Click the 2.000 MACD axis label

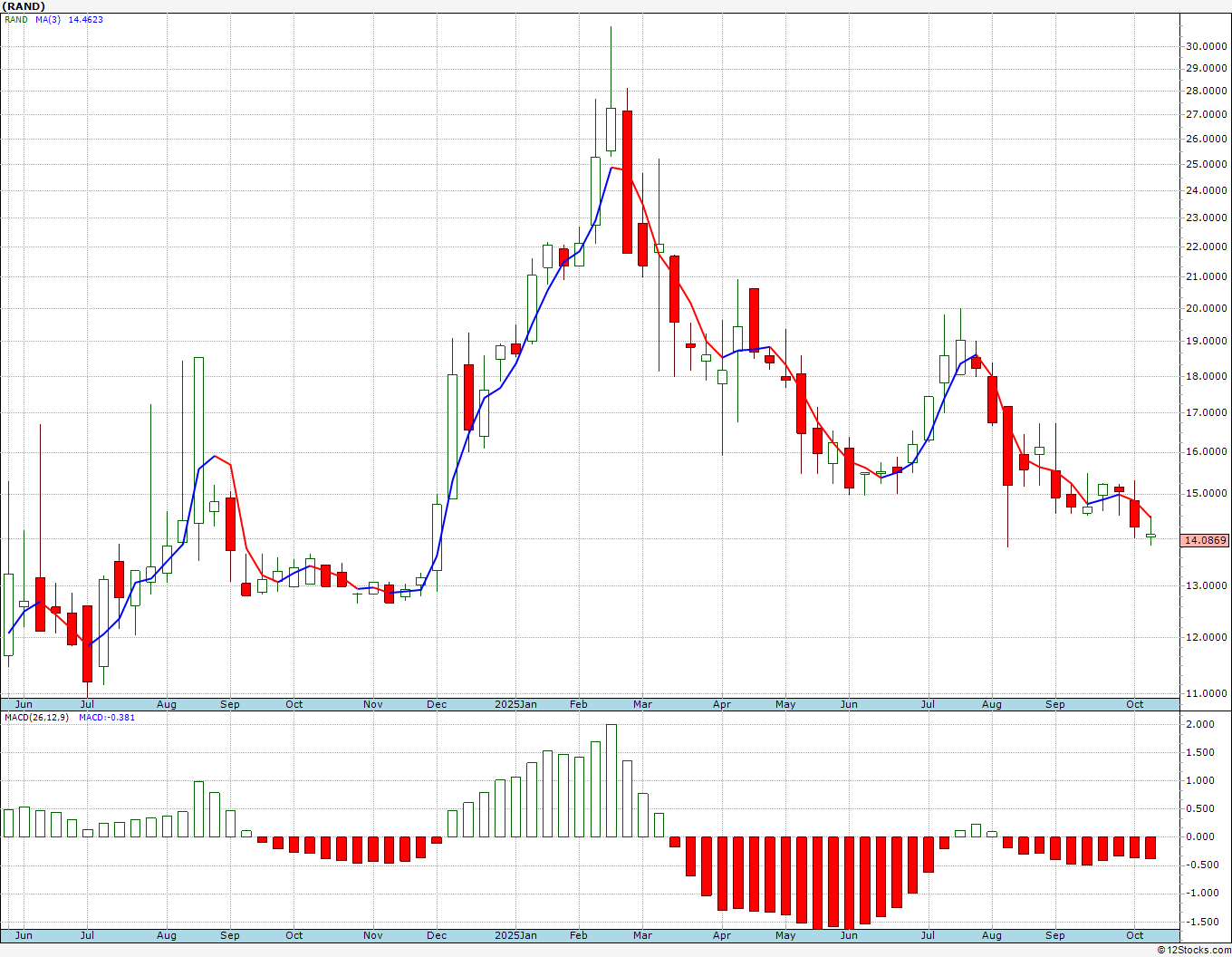point(1200,724)
